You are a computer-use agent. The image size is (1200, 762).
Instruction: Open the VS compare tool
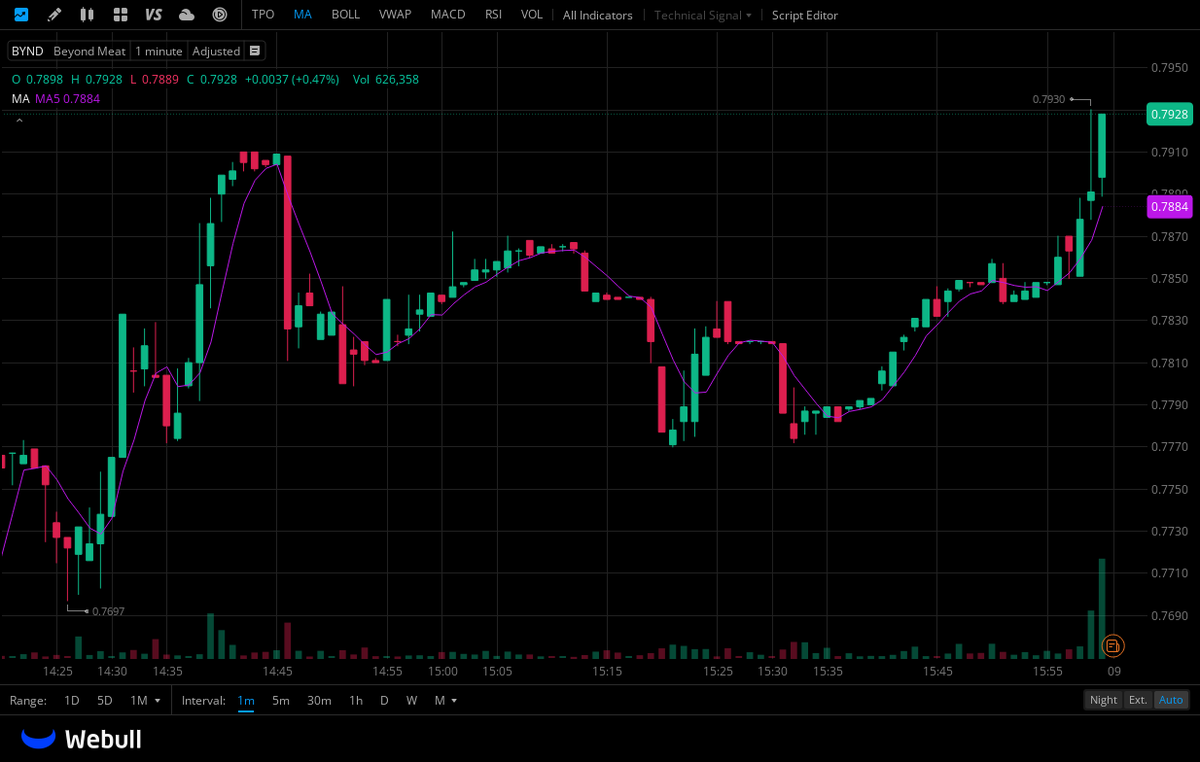(153, 15)
